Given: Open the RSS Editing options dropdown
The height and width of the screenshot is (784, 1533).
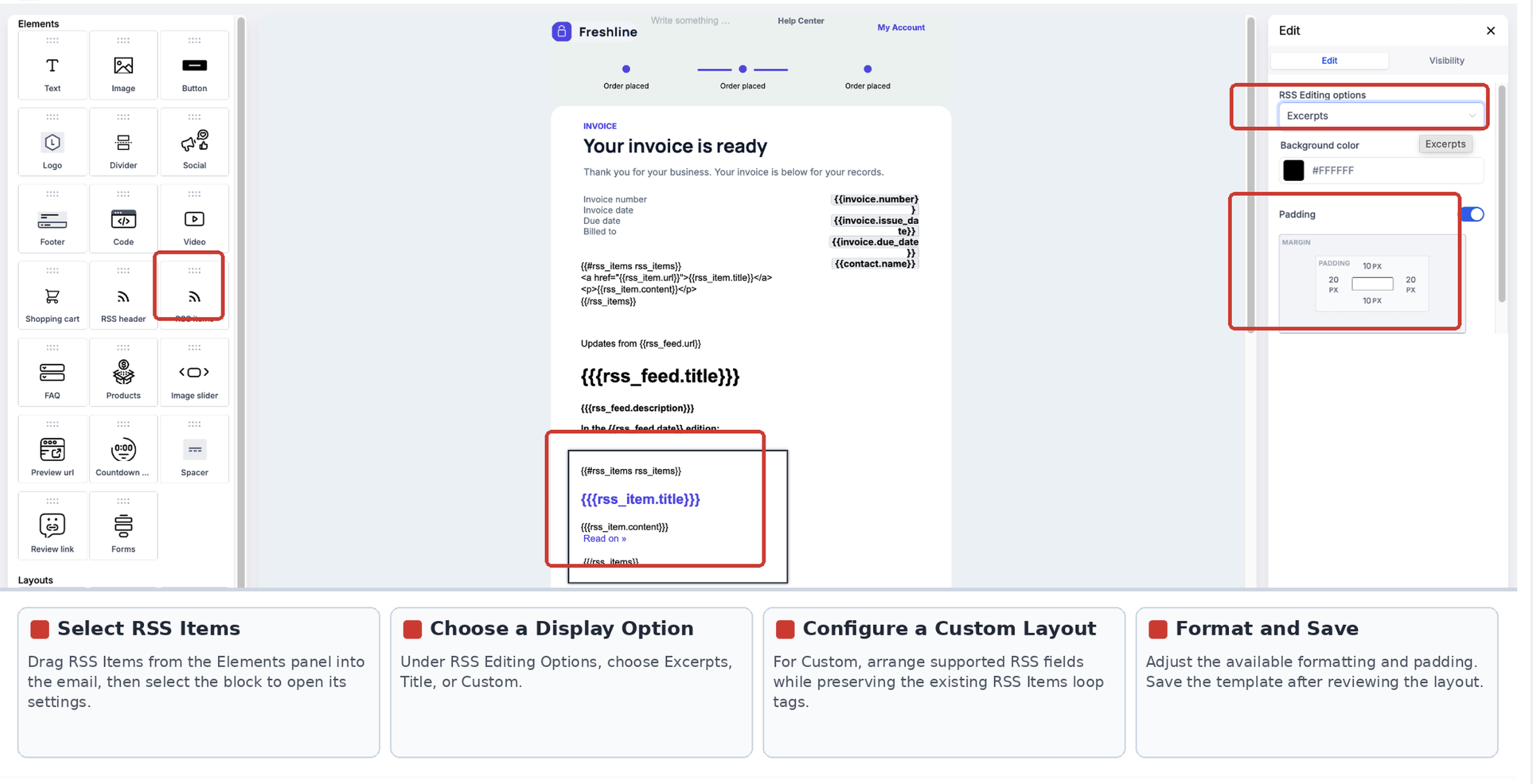Looking at the screenshot, I should (1381, 115).
